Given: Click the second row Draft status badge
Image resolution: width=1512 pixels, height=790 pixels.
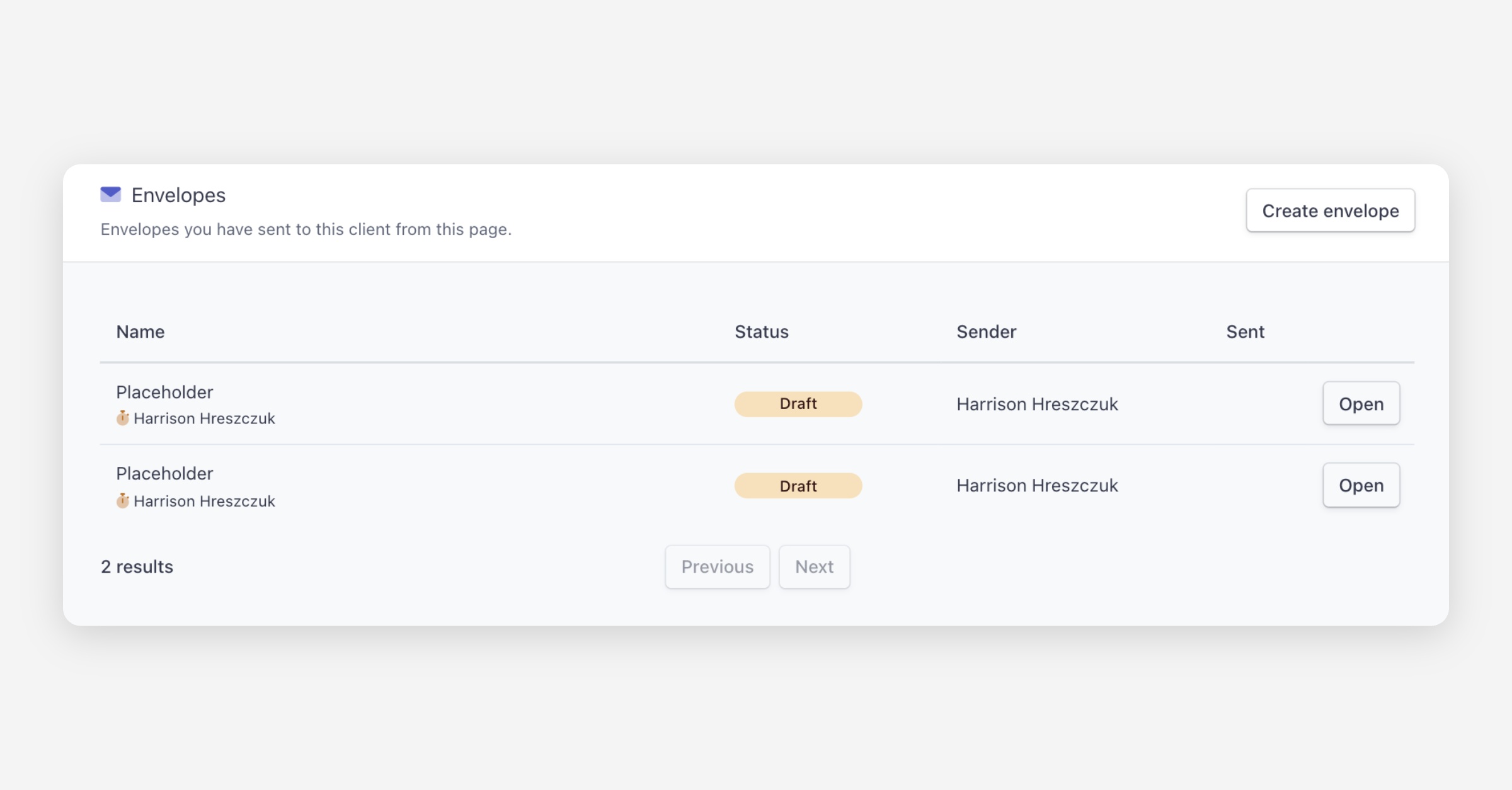Looking at the screenshot, I should click(798, 486).
